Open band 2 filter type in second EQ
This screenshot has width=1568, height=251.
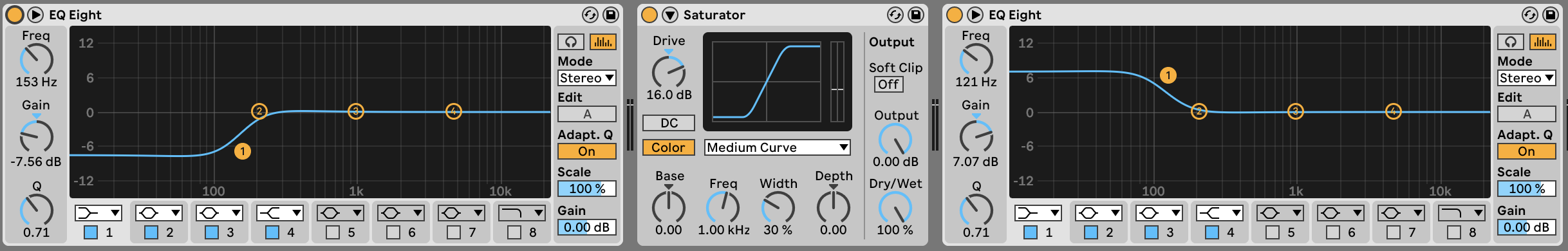[1099, 213]
